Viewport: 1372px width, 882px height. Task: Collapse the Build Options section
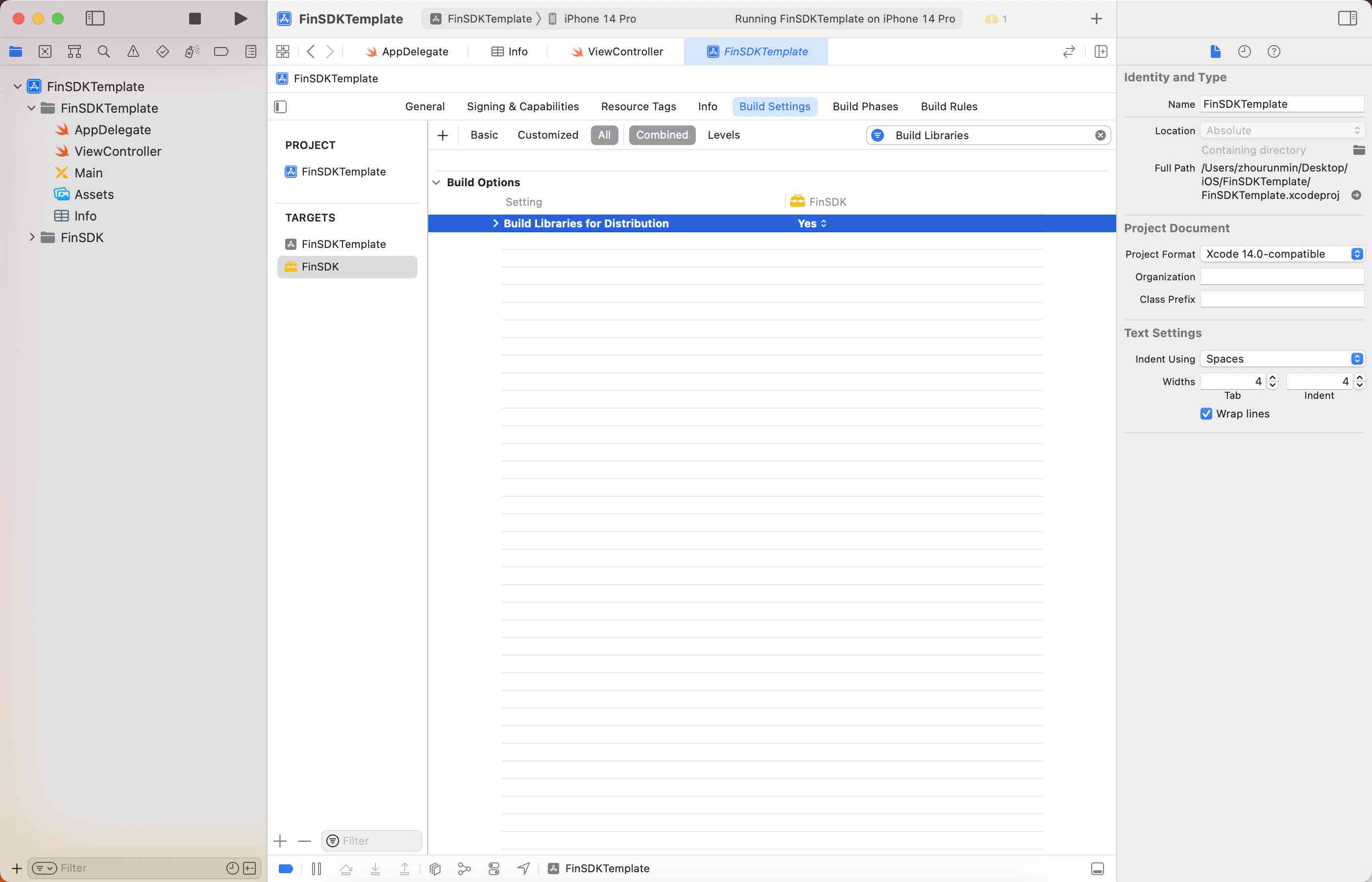click(436, 183)
